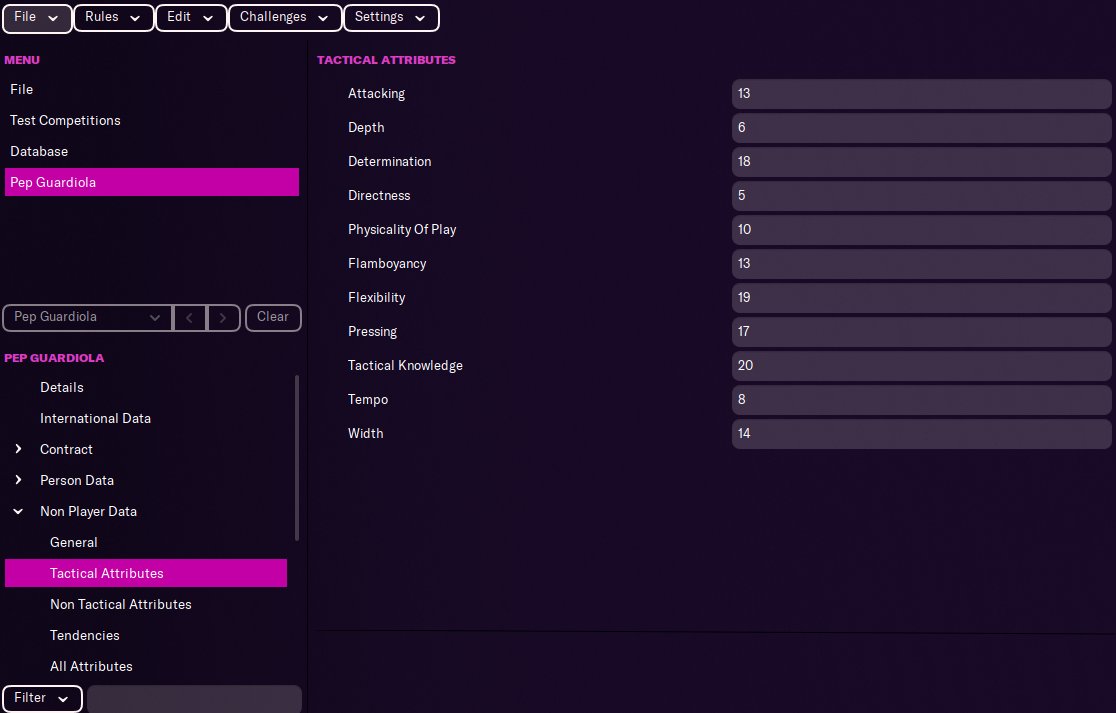Screen dimensions: 1116x713
Task: Click the Tactical Knowledge label
Action: 405,366
